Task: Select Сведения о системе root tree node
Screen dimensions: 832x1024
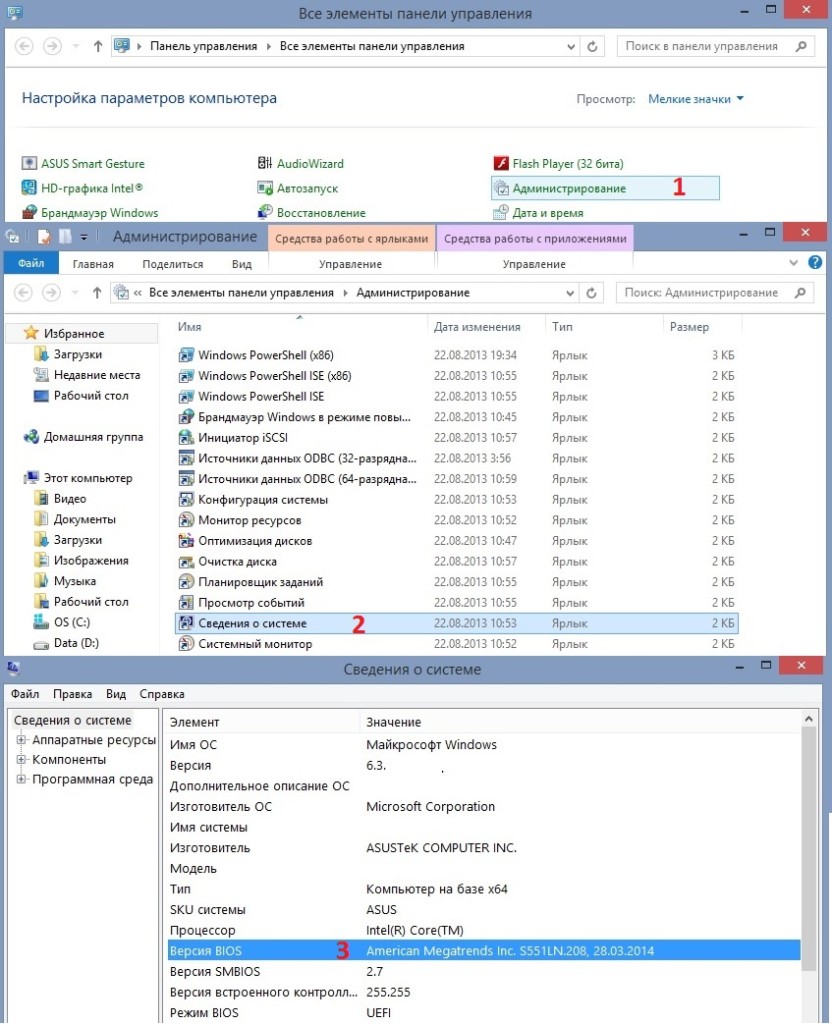Action: click(72, 720)
